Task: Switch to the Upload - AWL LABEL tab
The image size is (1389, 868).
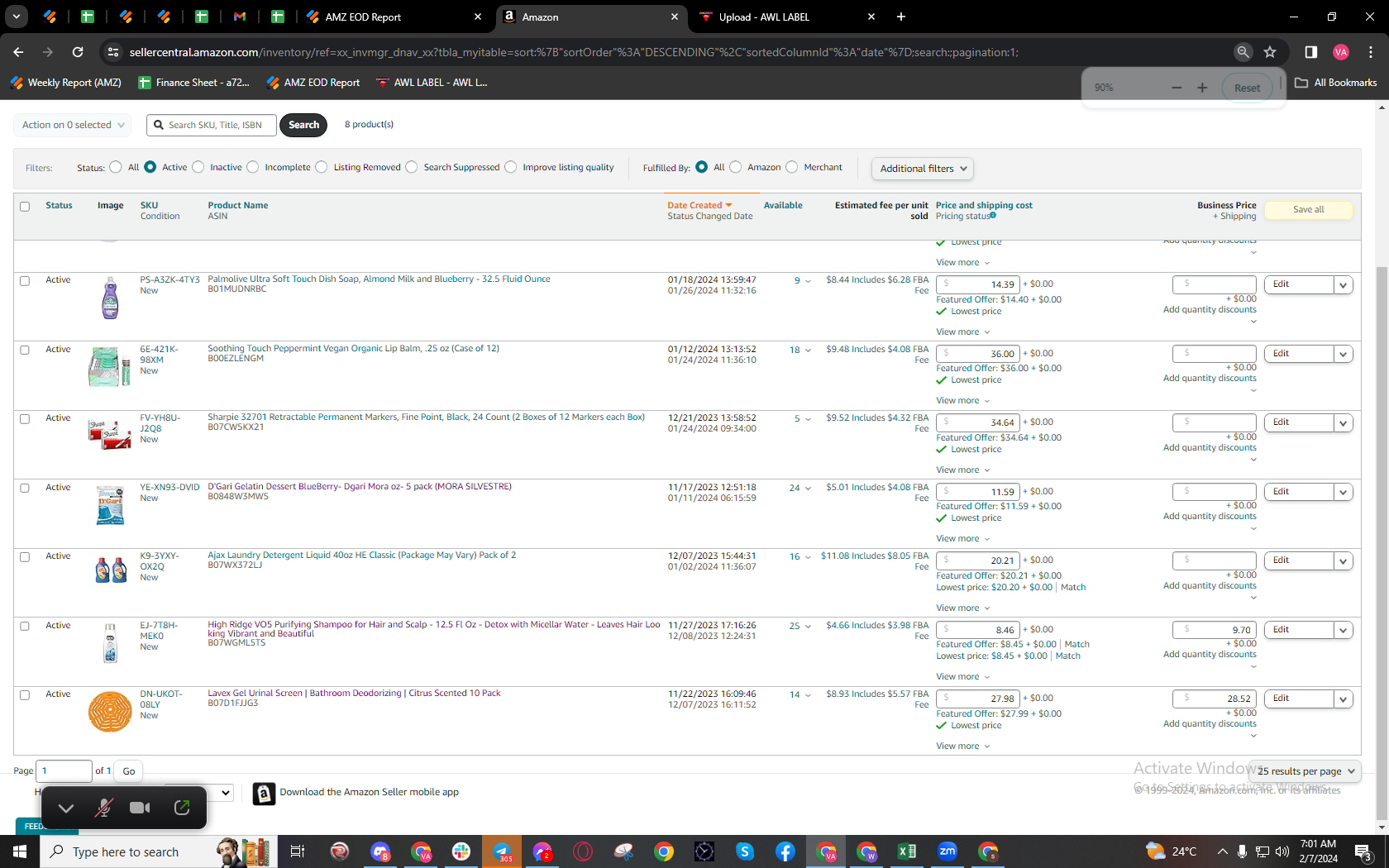Action: 785,17
